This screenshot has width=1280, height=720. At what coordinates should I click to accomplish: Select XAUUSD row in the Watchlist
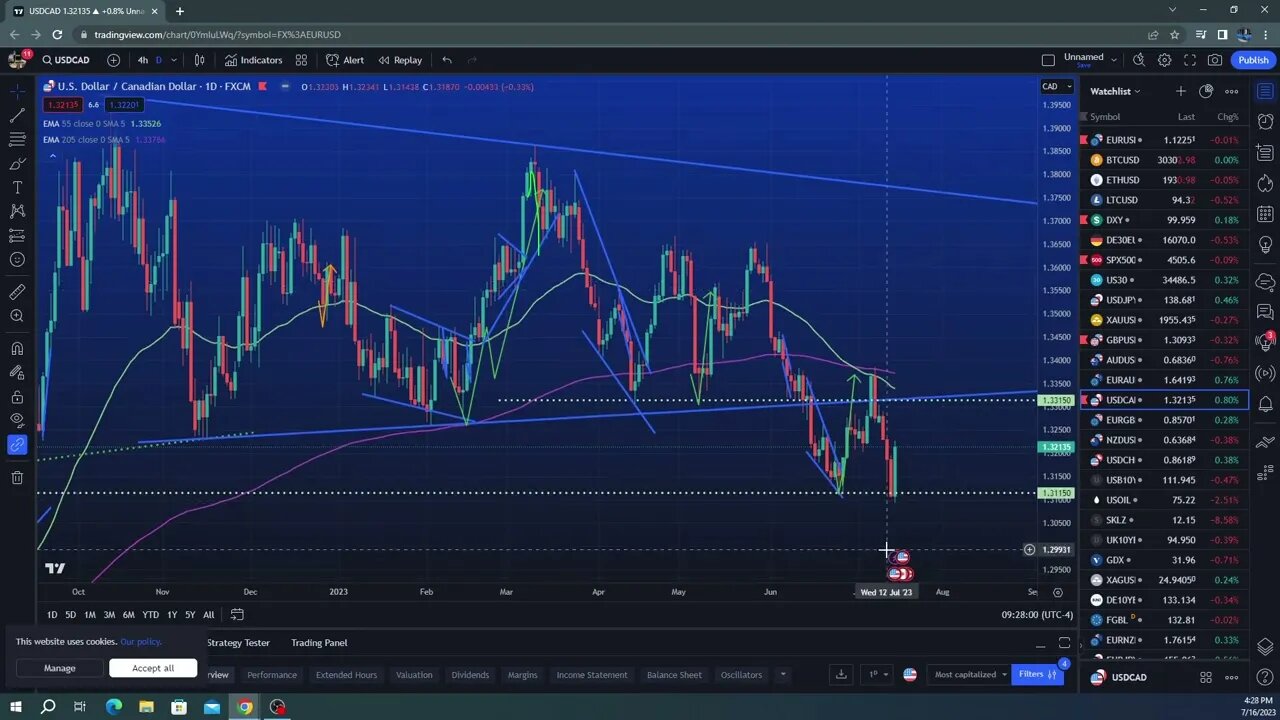pyautogui.click(x=1165, y=320)
